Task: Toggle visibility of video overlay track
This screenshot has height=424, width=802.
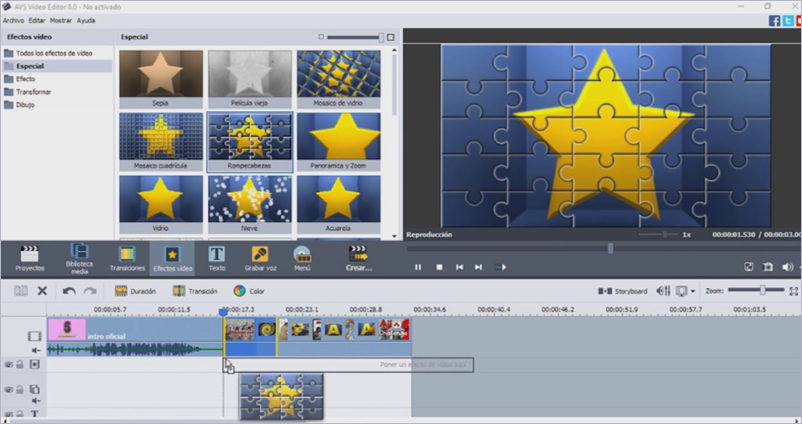Action: [x=9, y=390]
